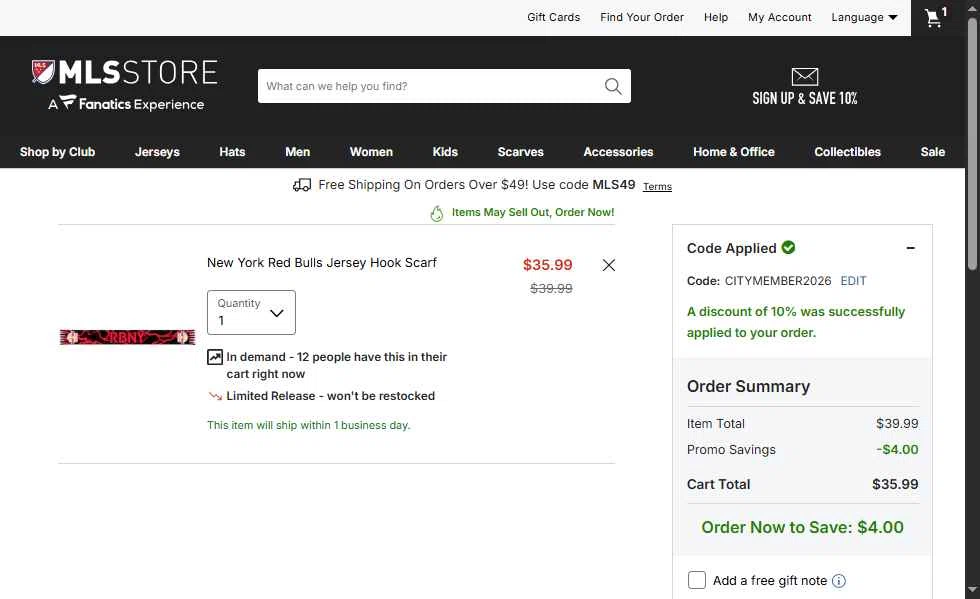
Task: Open the Men menu
Action: pyautogui.click(x=298, y=152)
